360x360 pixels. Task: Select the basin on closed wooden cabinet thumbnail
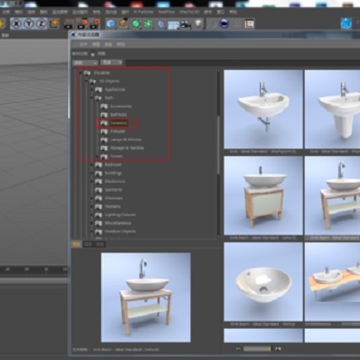tap(263, 195)
